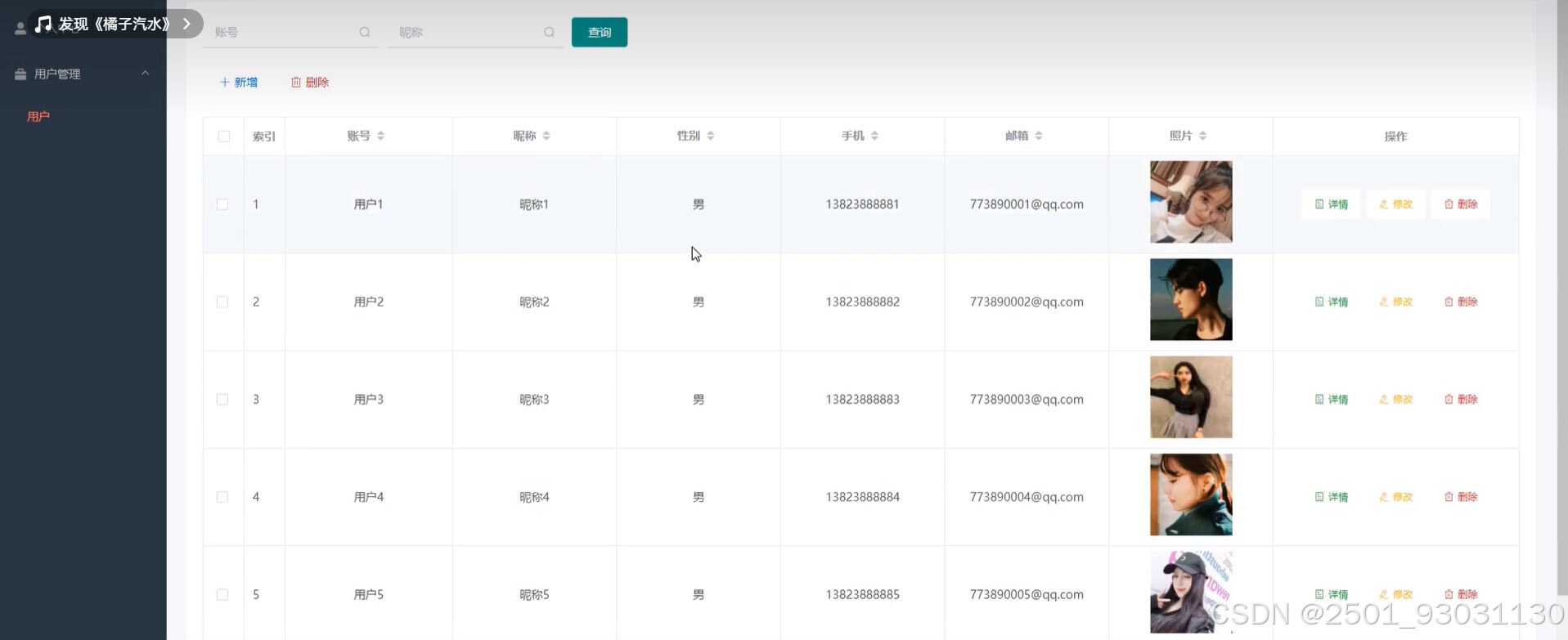Click 修改 for 用户3
Viewport: 1568px width, 640px height.
tap(1395, 399)
